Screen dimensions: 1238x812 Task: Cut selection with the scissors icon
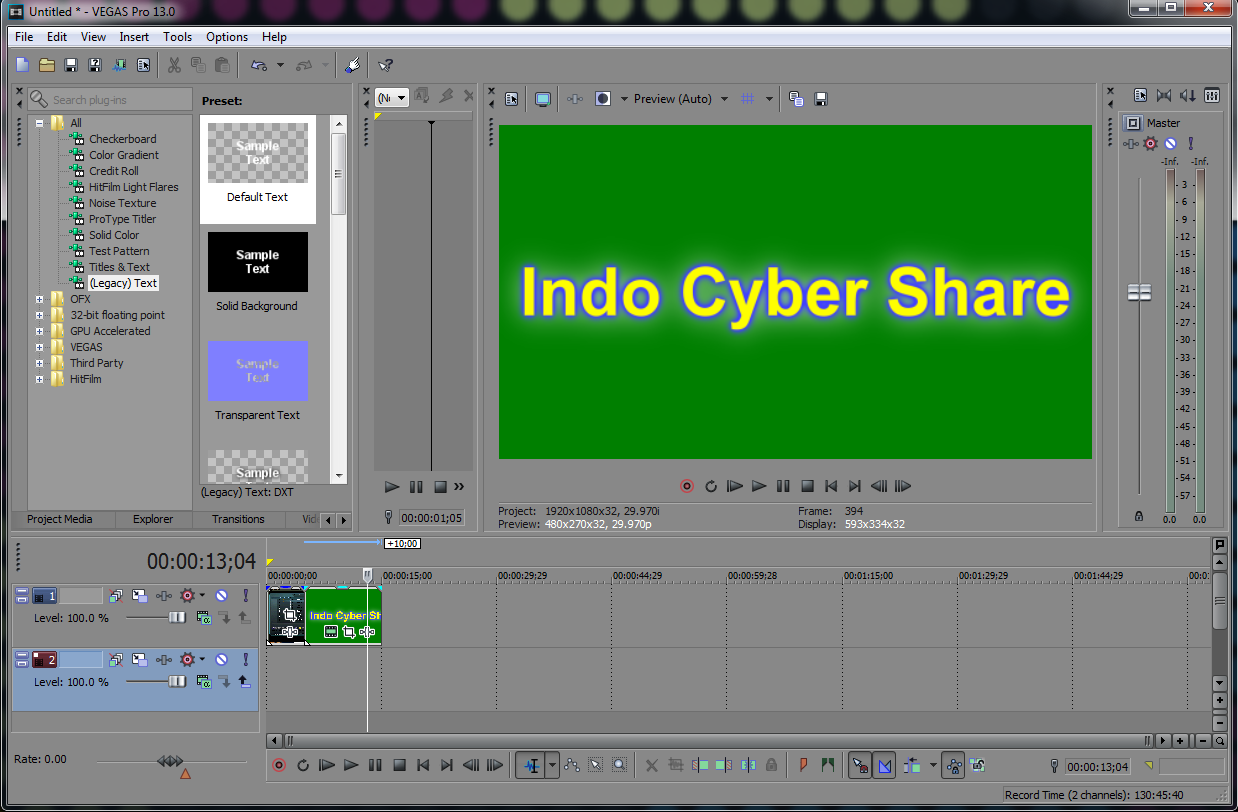tap(174, 65)
